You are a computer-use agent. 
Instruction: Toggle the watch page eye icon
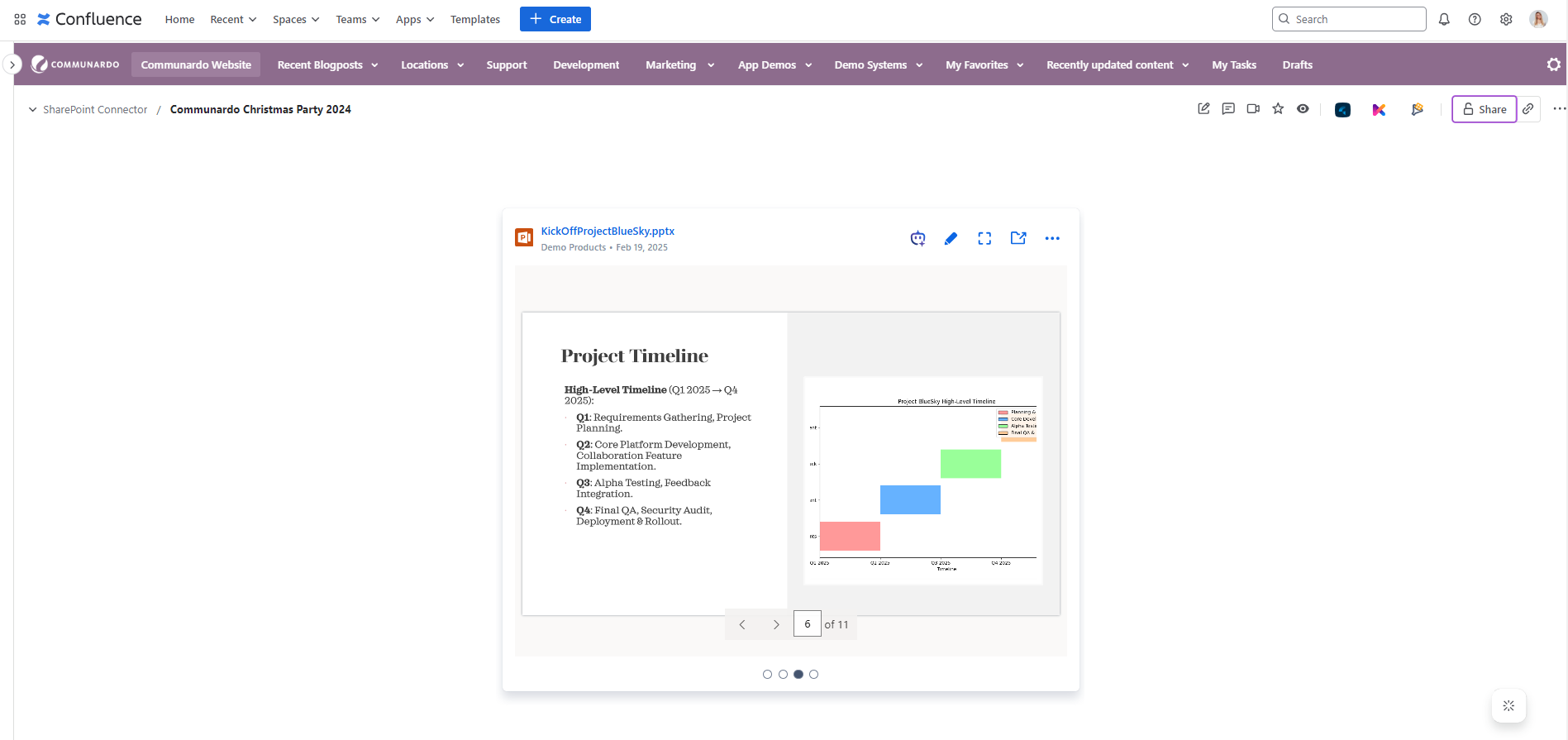coord(1303,109)
